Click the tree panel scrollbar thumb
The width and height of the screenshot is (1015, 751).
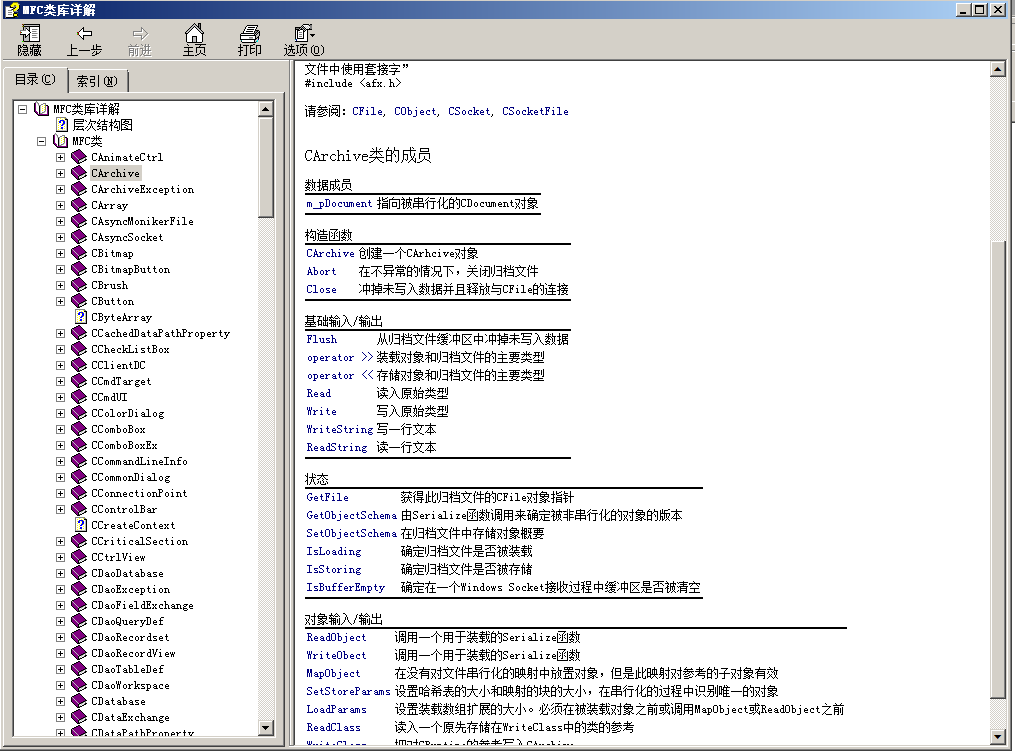point(265,167)
